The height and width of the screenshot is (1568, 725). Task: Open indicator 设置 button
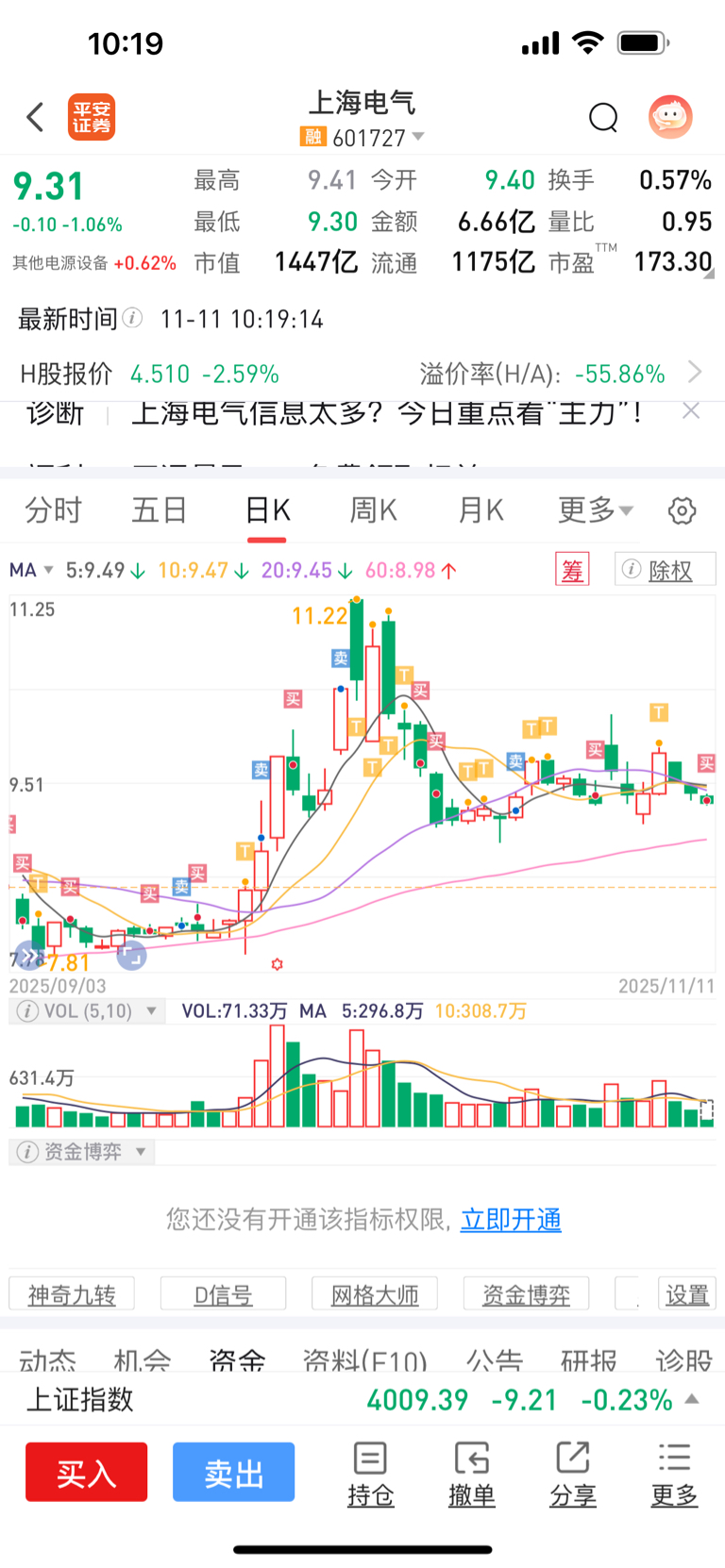[x=686, y=1294]
